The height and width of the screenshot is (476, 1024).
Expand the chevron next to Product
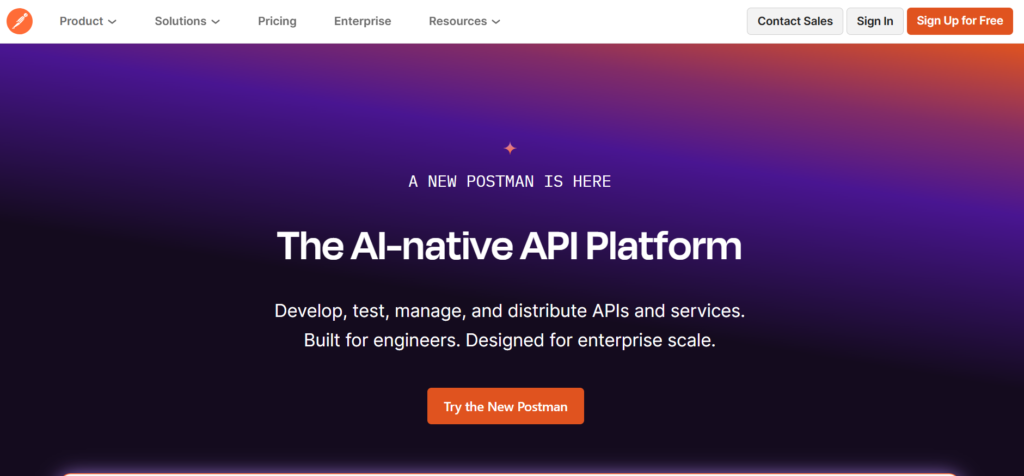pos(112,22)
